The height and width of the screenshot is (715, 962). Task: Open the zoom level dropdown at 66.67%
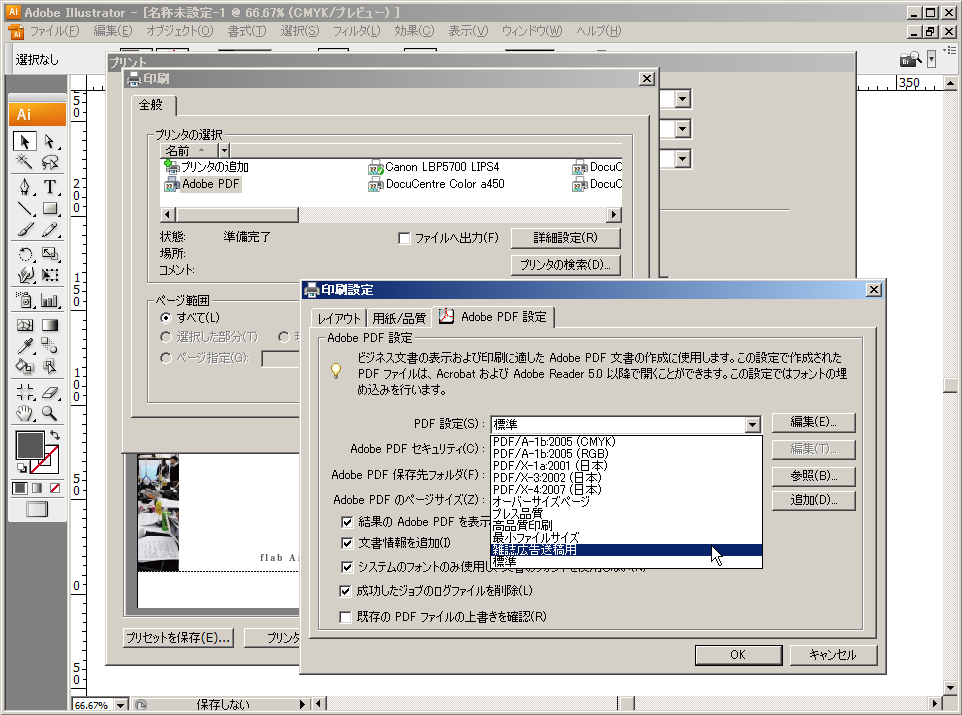click(121, 705)
